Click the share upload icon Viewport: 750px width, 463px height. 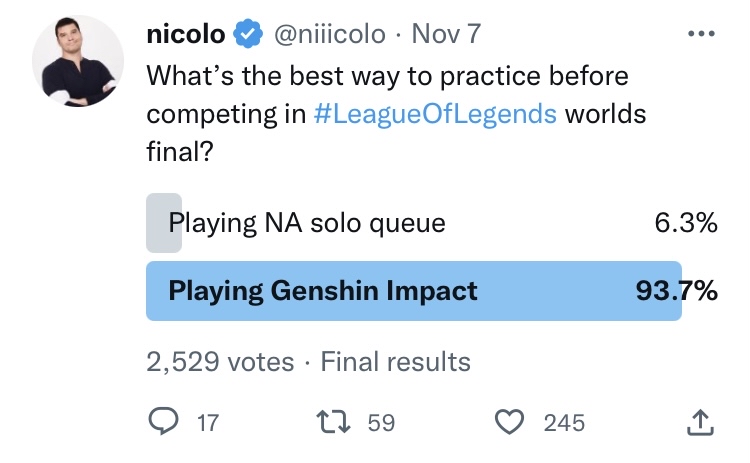pyautogui.click(x=699, y=424)
